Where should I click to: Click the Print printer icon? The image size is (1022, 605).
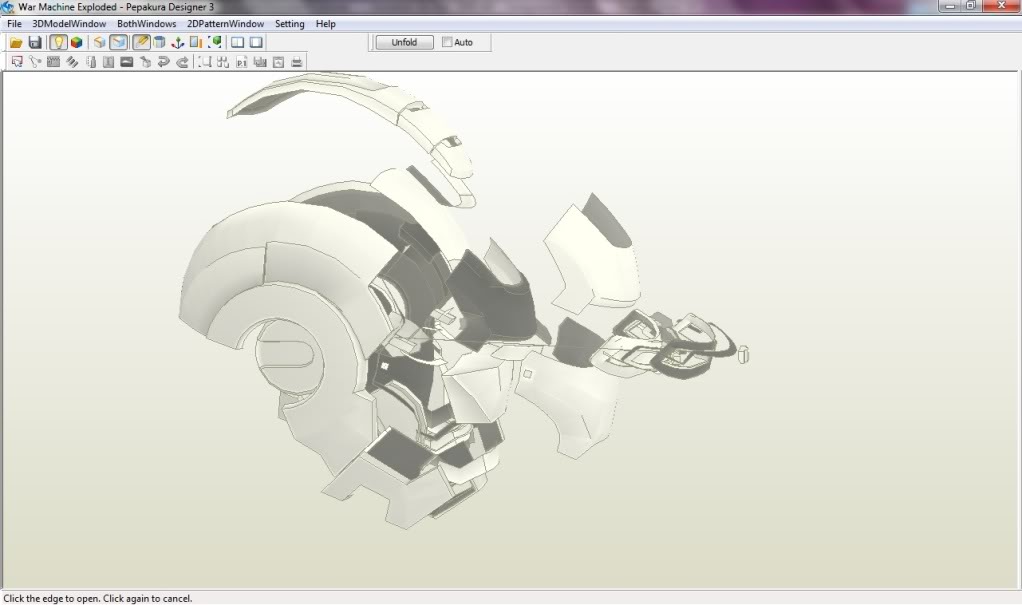click(297, 62)
